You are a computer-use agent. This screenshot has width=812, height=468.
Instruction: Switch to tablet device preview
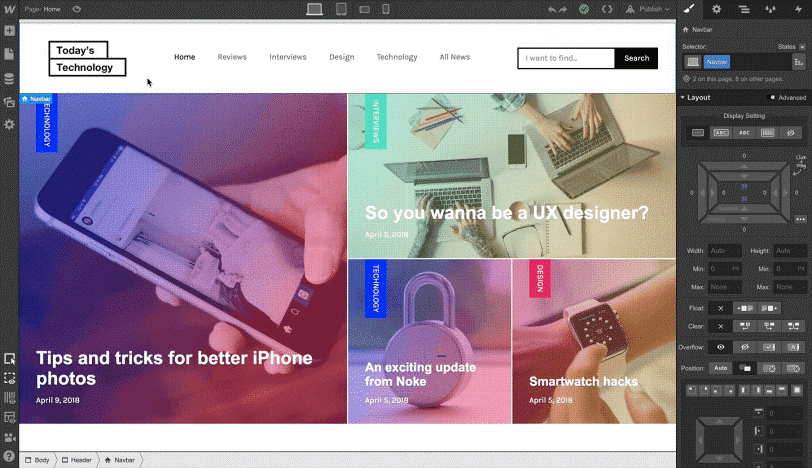[341, 9]
